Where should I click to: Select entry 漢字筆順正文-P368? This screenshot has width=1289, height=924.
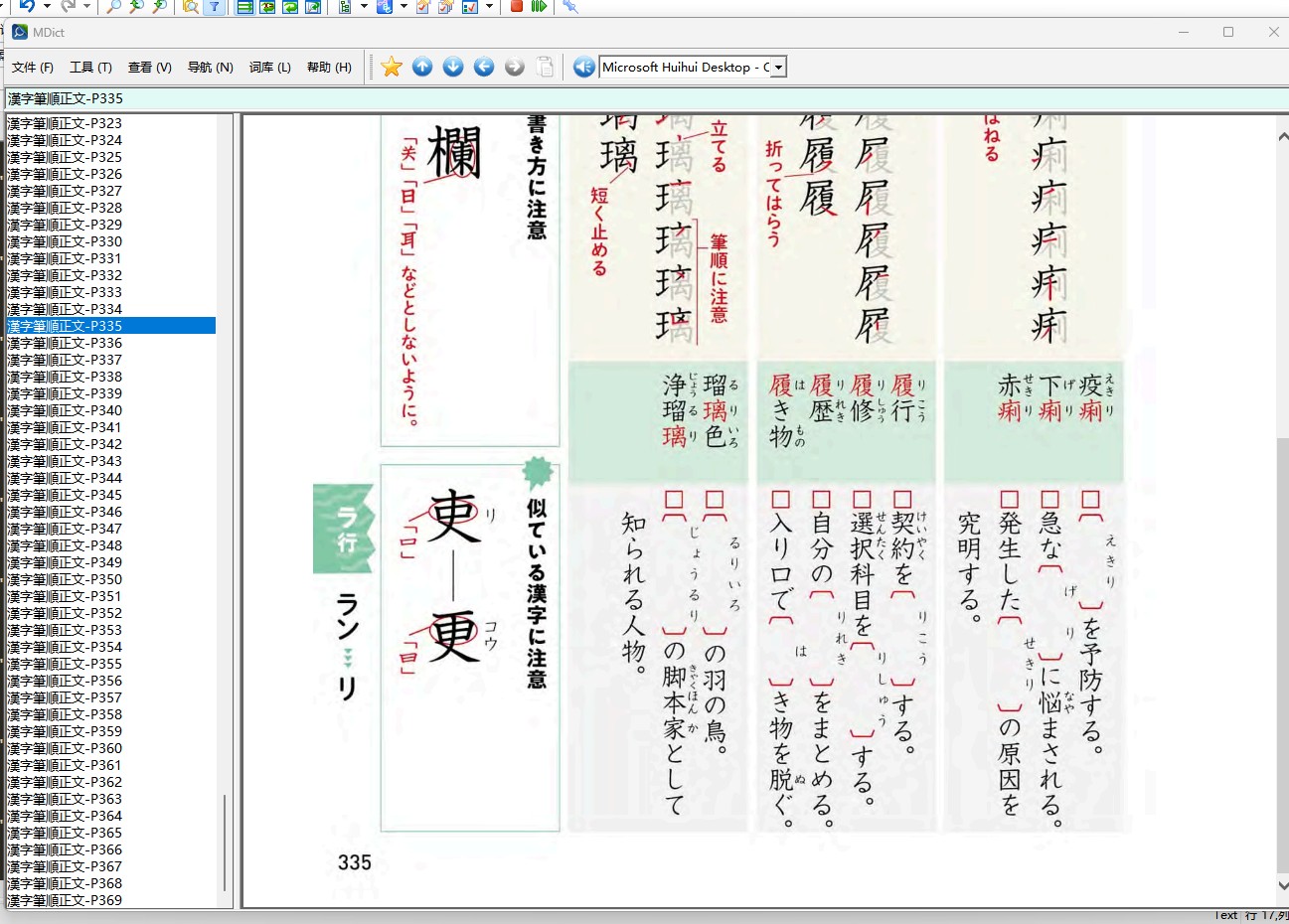pyautogui.click(x=111, y=883)
